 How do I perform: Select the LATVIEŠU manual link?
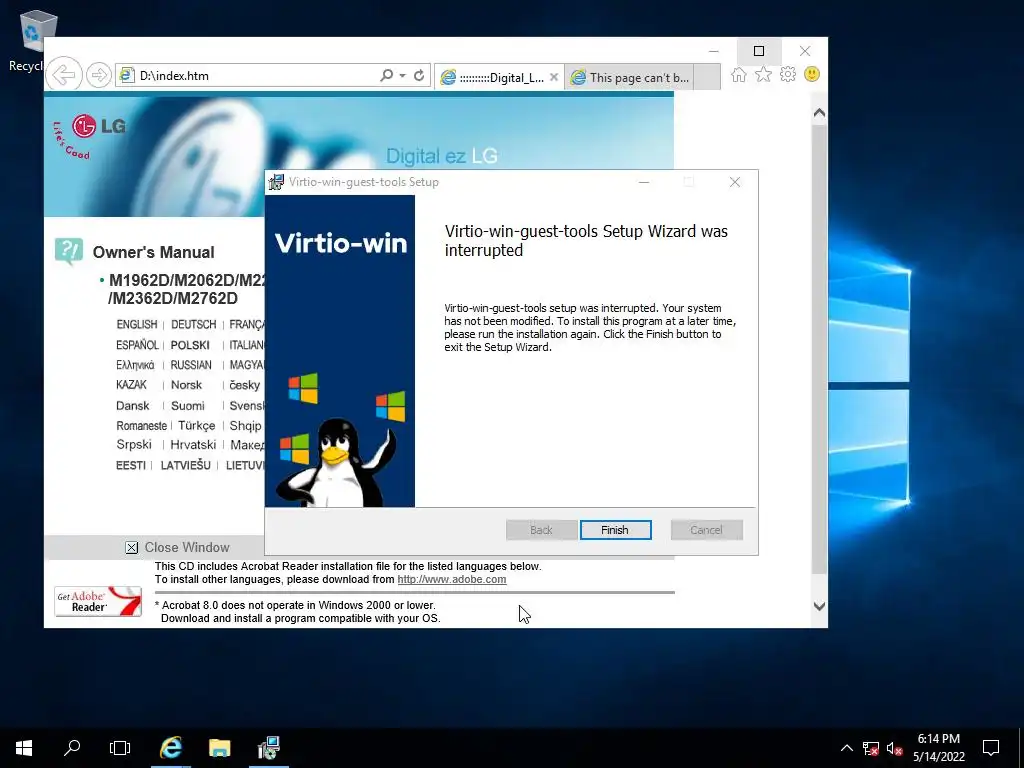(185, 465)
